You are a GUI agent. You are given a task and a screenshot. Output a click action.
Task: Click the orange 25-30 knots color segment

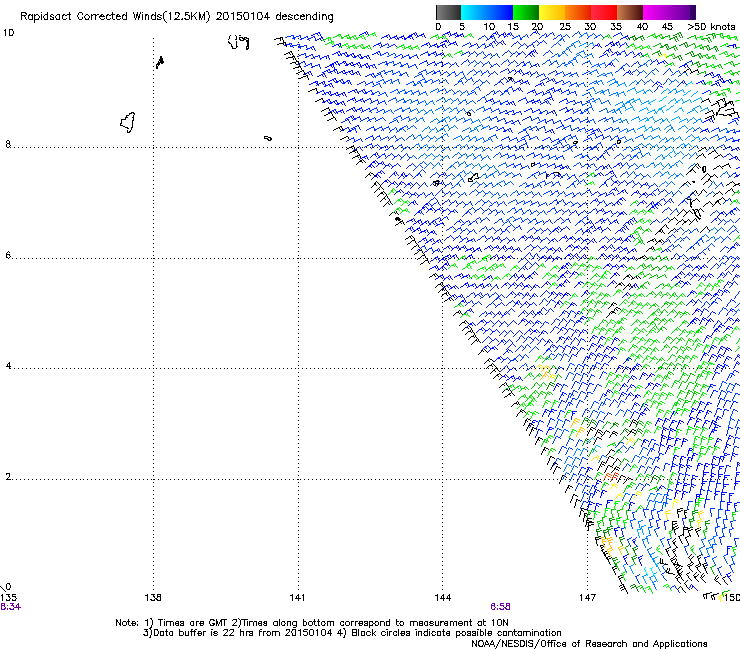tap(578, 12)
